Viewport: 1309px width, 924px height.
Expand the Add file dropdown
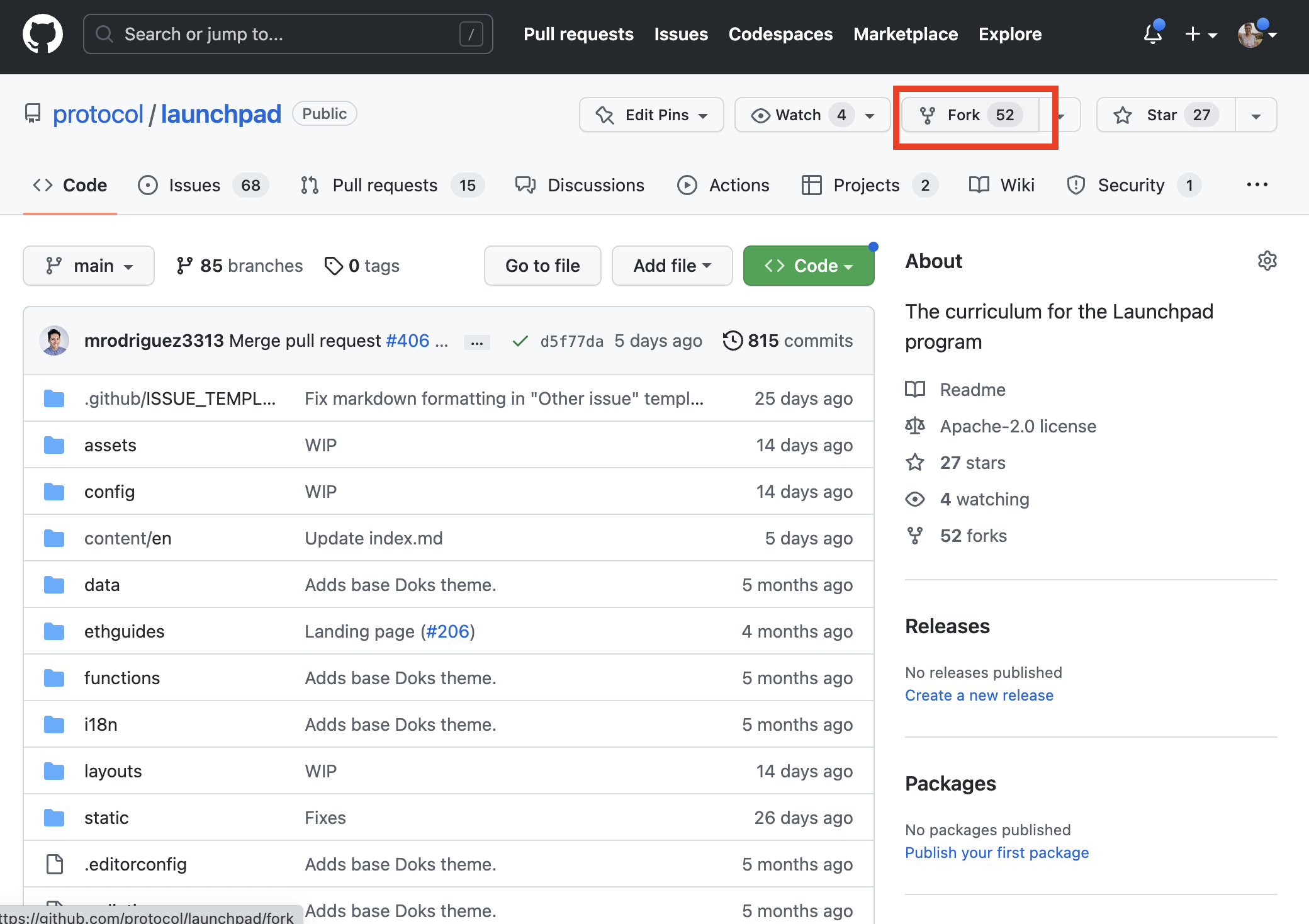[672, 266]
